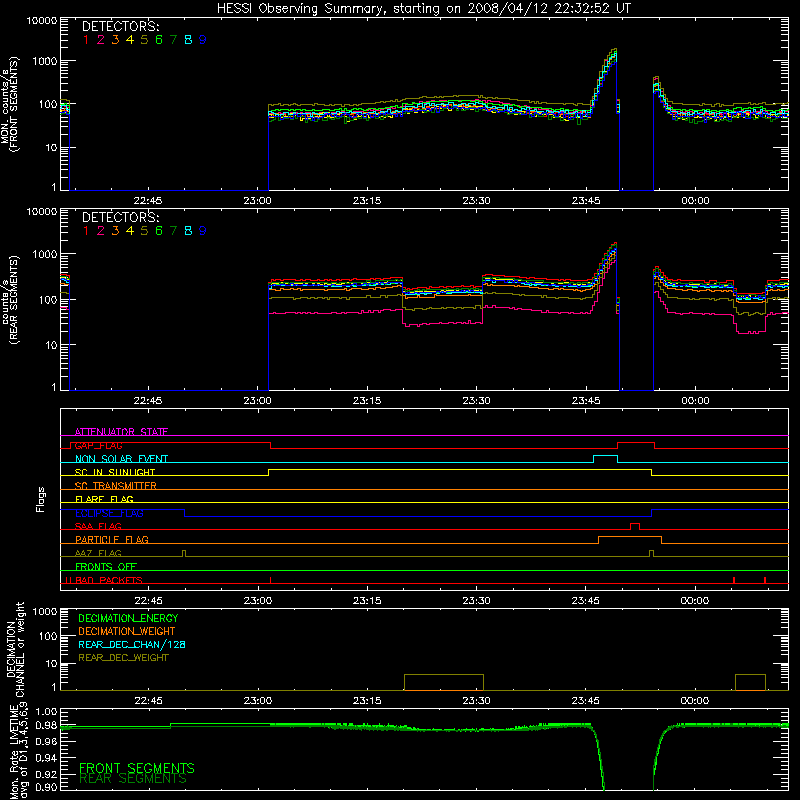Click detector 3 in front segments legend
This screenshot has height=800, width=800.
pyautogui.click(x=115, y=40)
